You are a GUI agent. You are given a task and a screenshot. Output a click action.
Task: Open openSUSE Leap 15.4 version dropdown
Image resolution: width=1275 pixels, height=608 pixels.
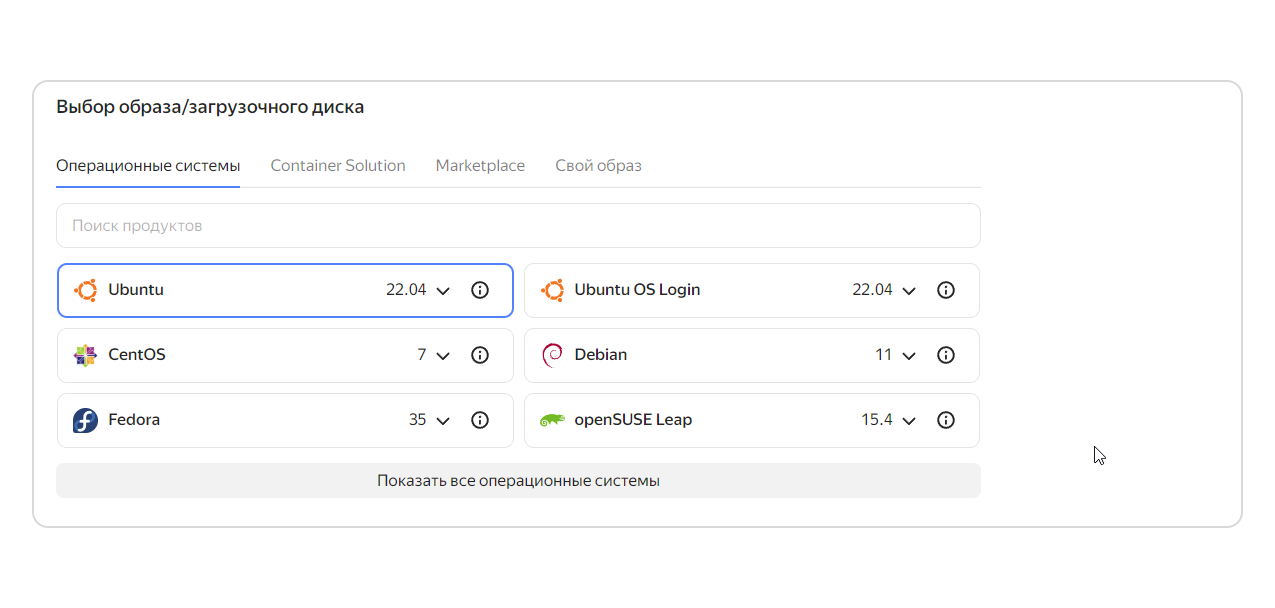tap(909, 421)
